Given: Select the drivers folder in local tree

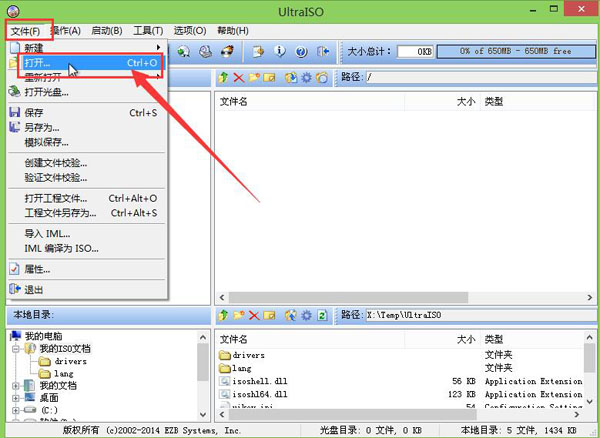Looking at the screenshot, I should tap(70, 361).
